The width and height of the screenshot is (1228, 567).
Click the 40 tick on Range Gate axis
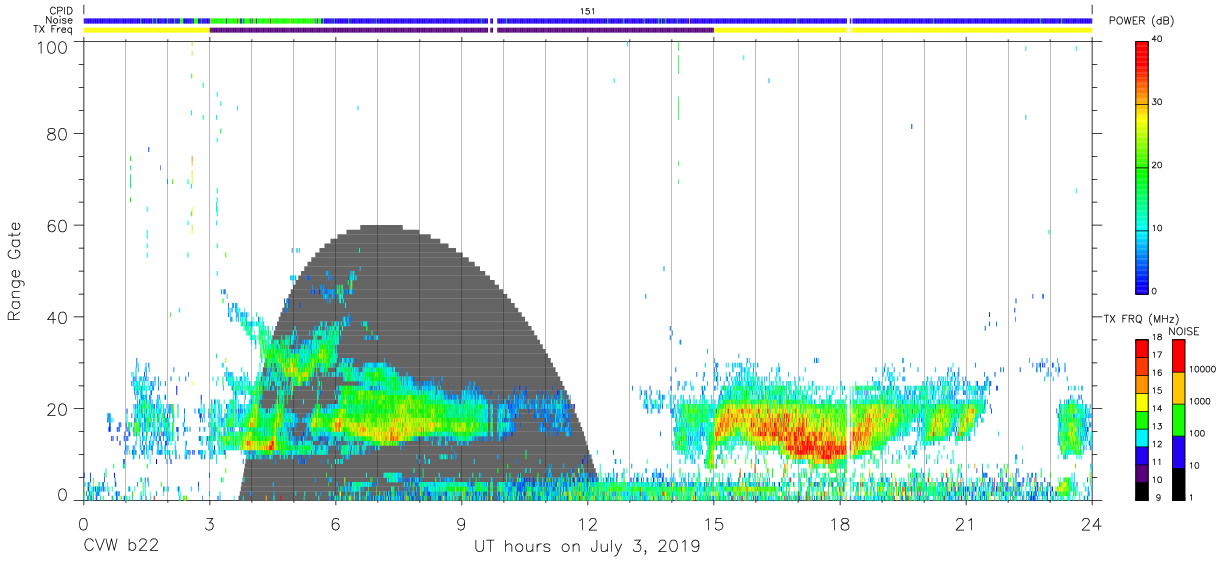pos(58,317)
